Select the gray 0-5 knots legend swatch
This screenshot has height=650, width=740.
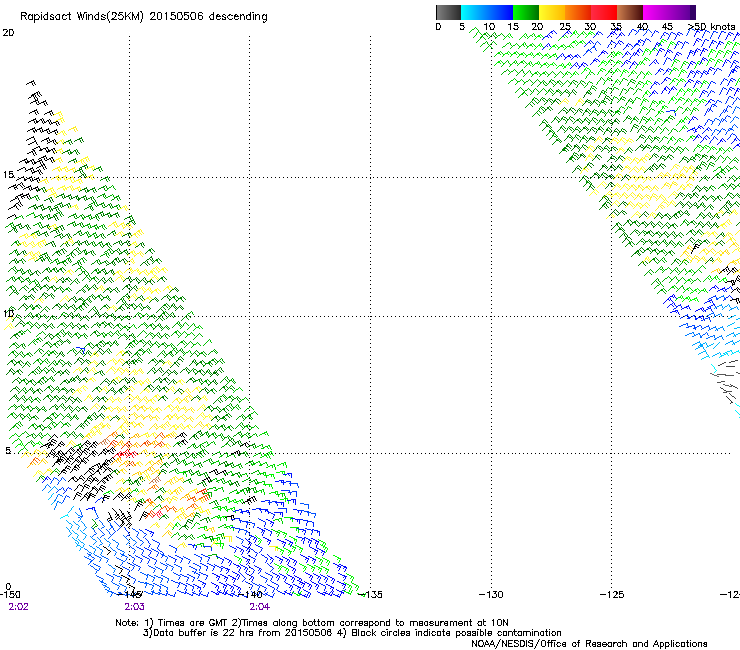(448, 12)
